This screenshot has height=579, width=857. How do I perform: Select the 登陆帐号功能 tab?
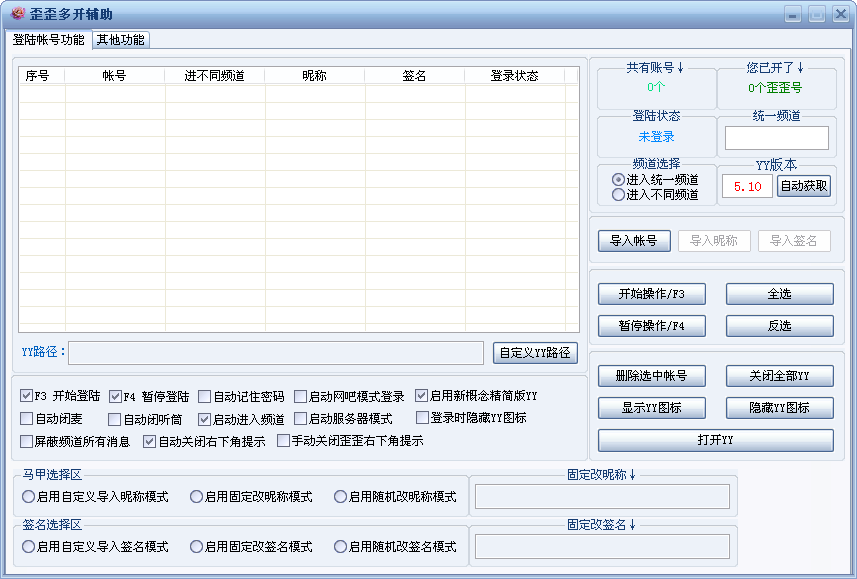(x=49, y=40)
